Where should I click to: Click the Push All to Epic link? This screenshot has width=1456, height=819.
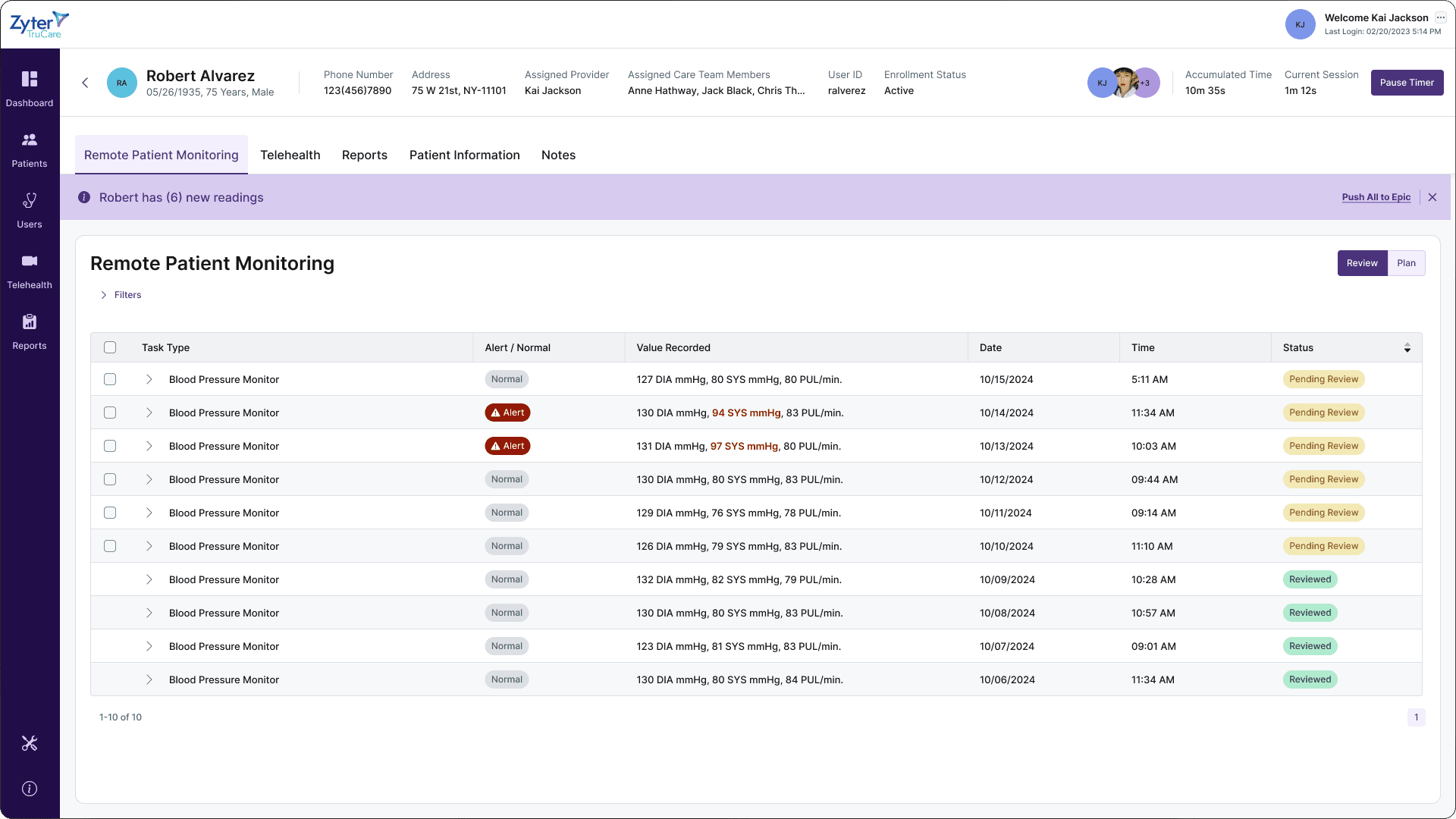coord(1376,197)
